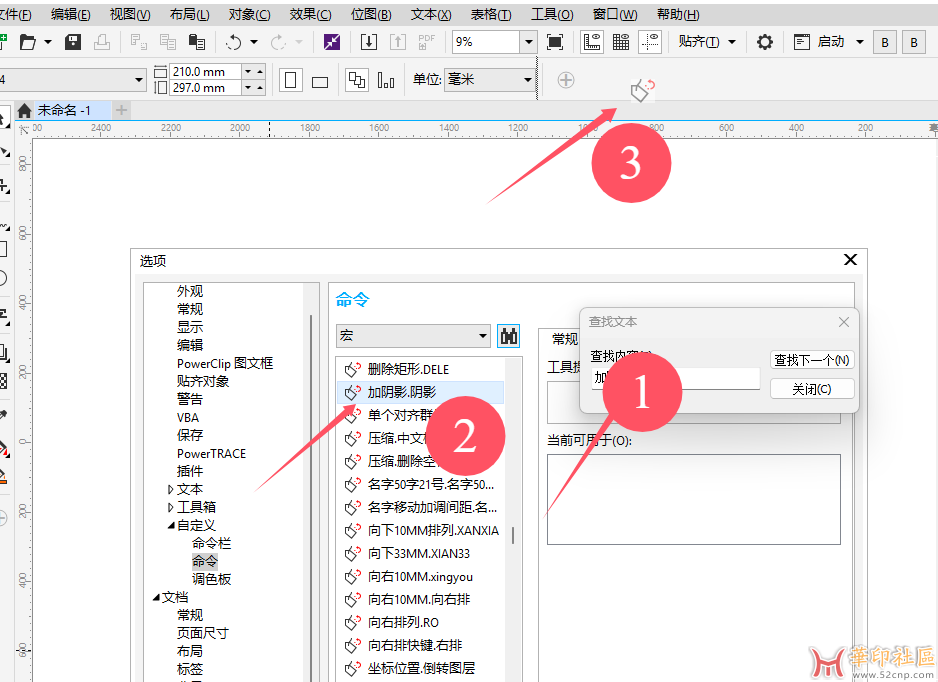Expand the 工具箱 tree node
Viewport: 938px width, 682px height.
(x=170, y=507)
